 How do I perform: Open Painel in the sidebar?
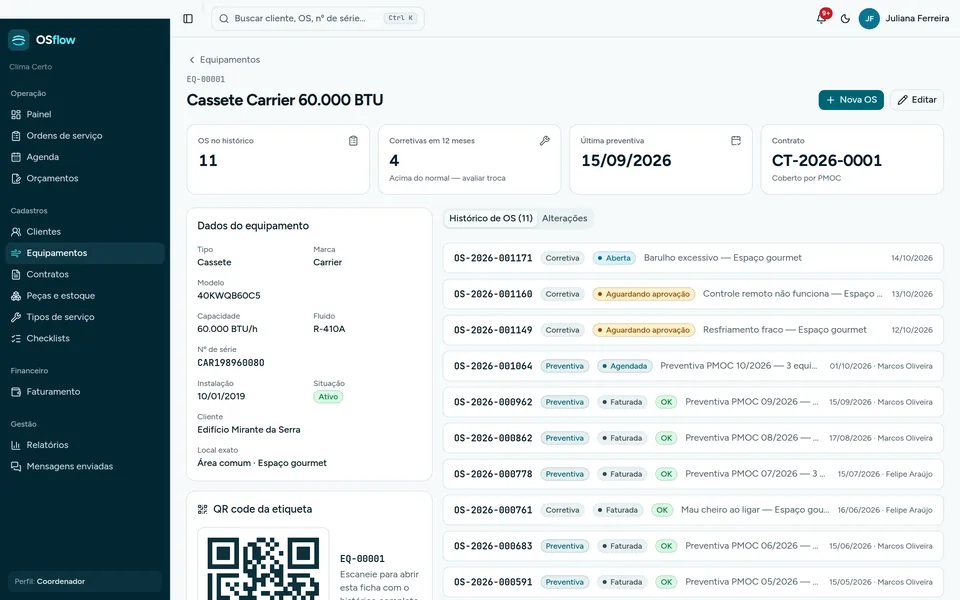[x=85, y=114]
